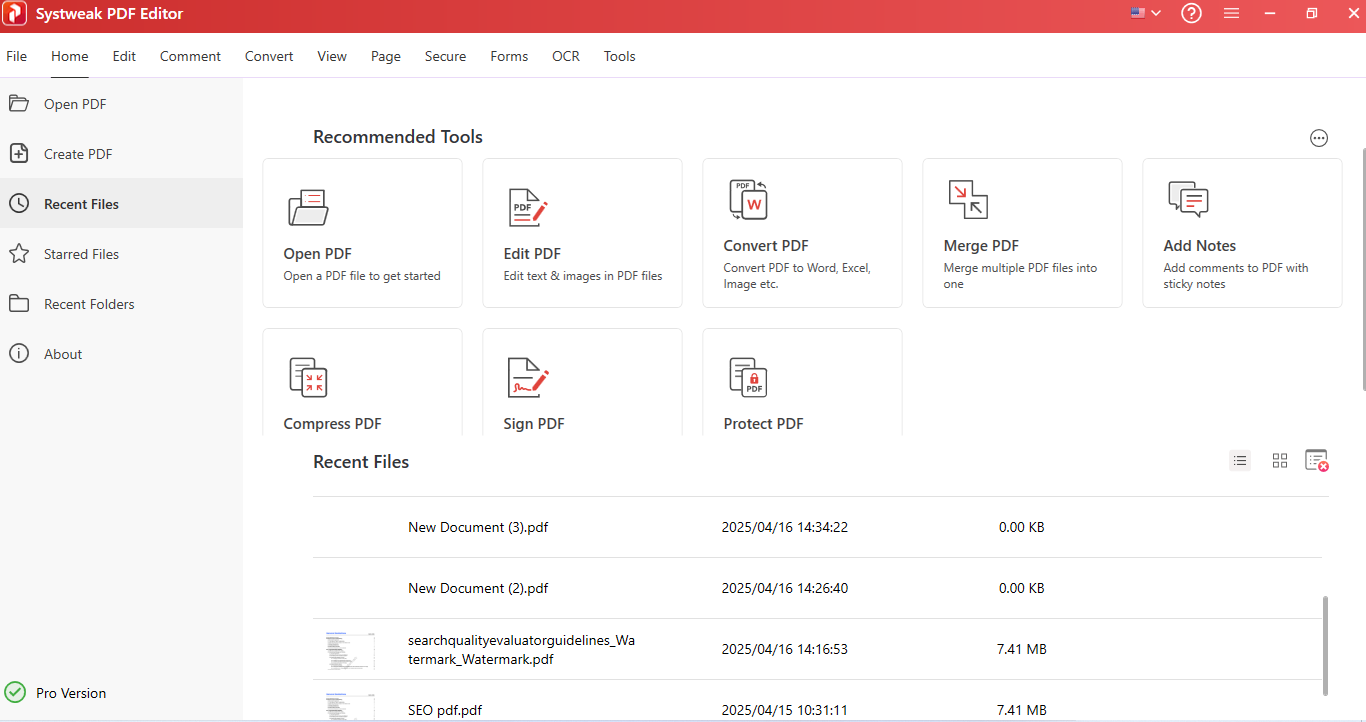Click the About label in sidebar
Image resolution: width=1366 pixels, height=722 pixels.
(63, 354)
